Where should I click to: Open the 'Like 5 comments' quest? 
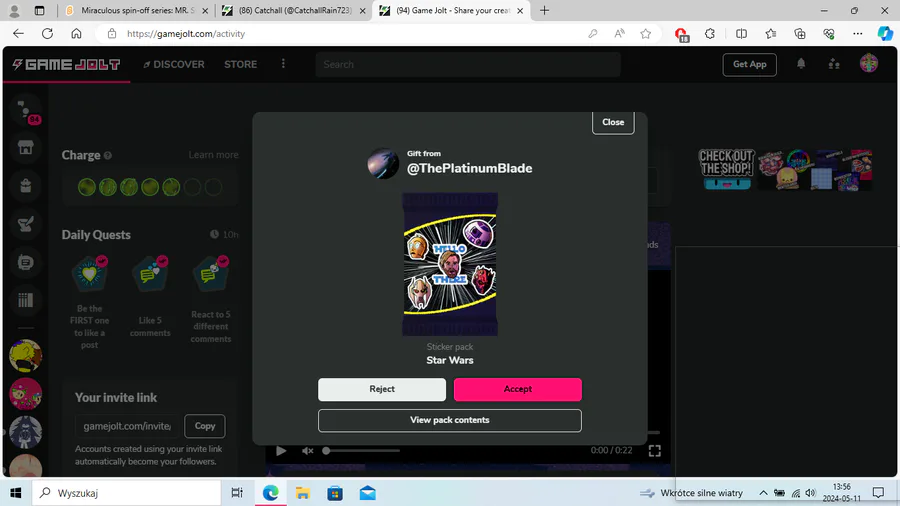[150, 297]
